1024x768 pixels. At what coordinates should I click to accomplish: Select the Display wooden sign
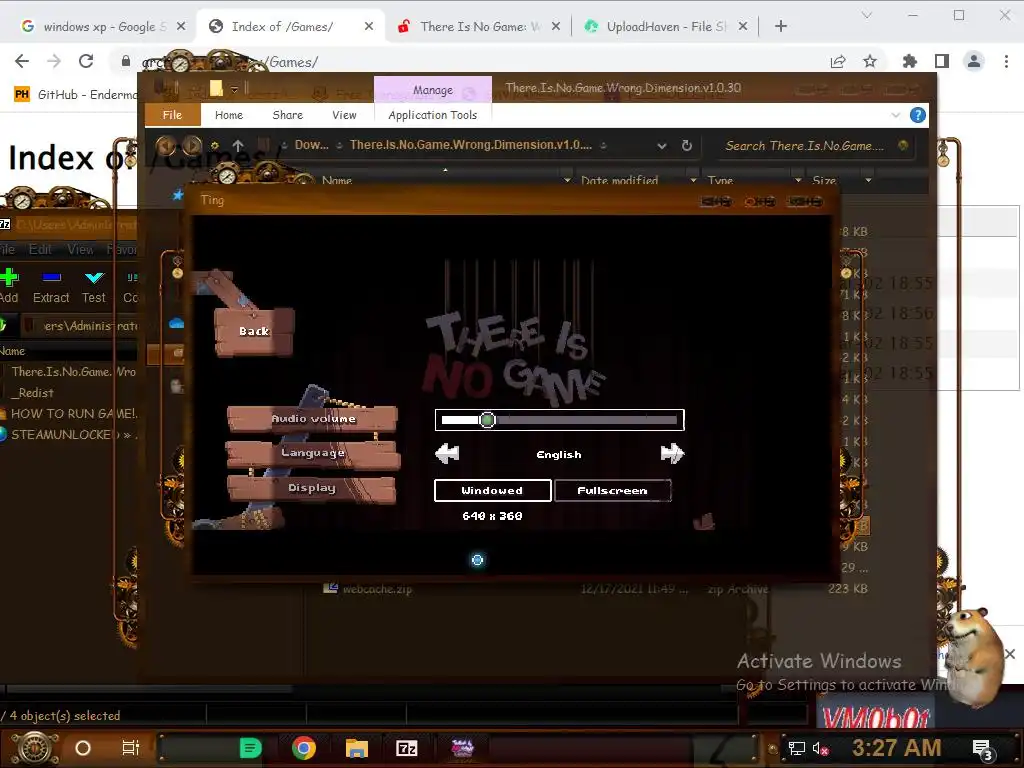312,488
